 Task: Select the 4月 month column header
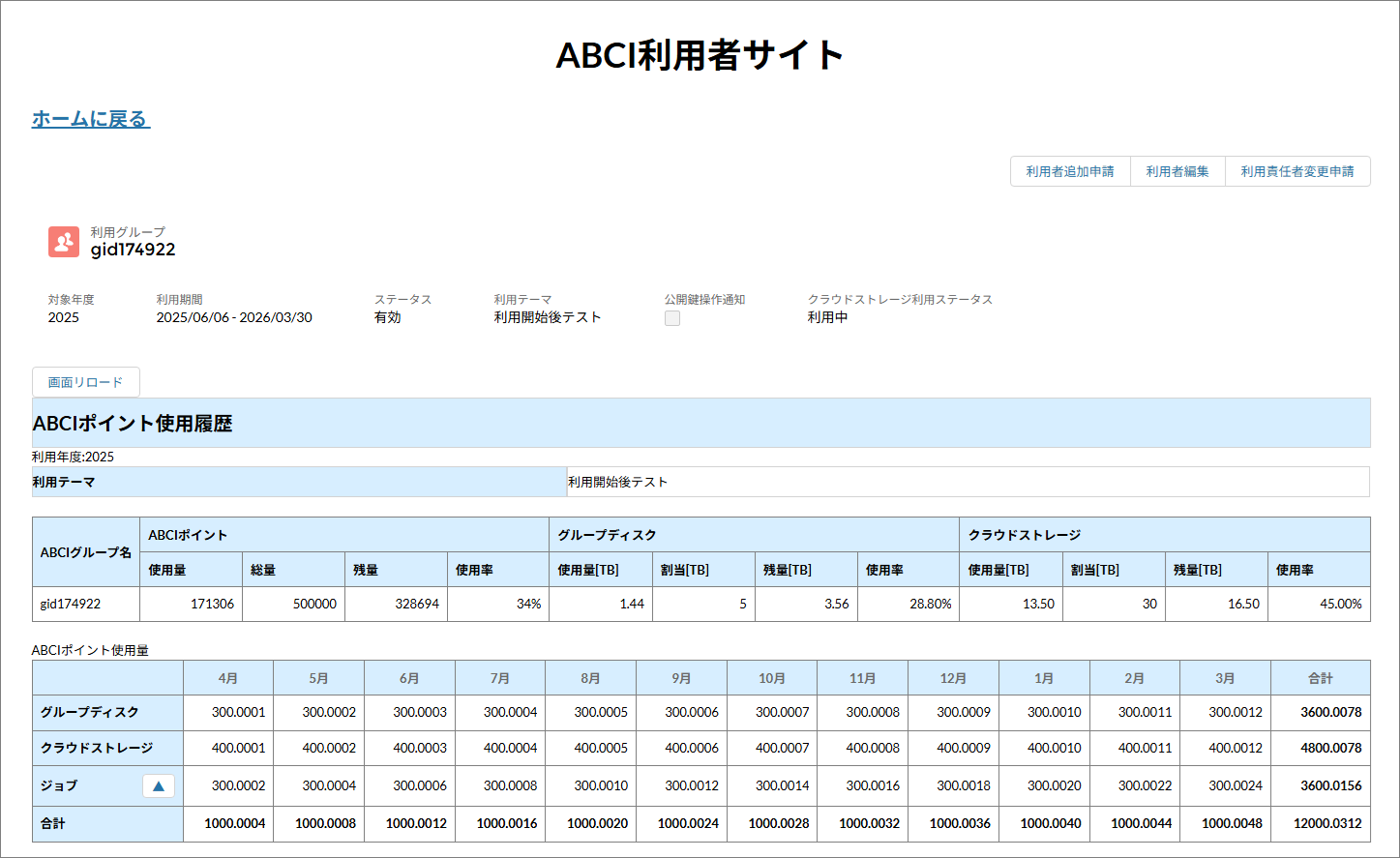click(x=228, y=678)
